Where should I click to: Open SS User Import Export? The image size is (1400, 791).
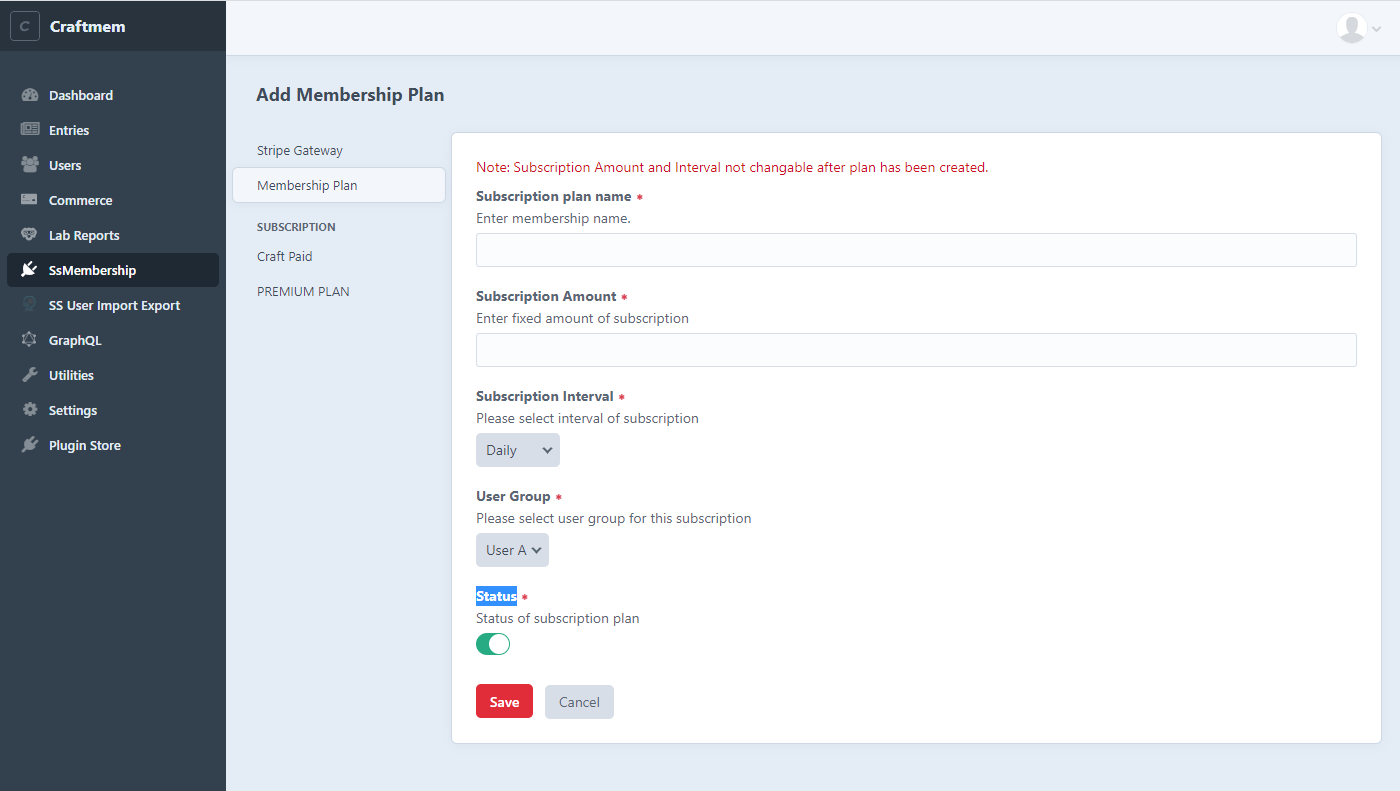(x=112, y=305)
